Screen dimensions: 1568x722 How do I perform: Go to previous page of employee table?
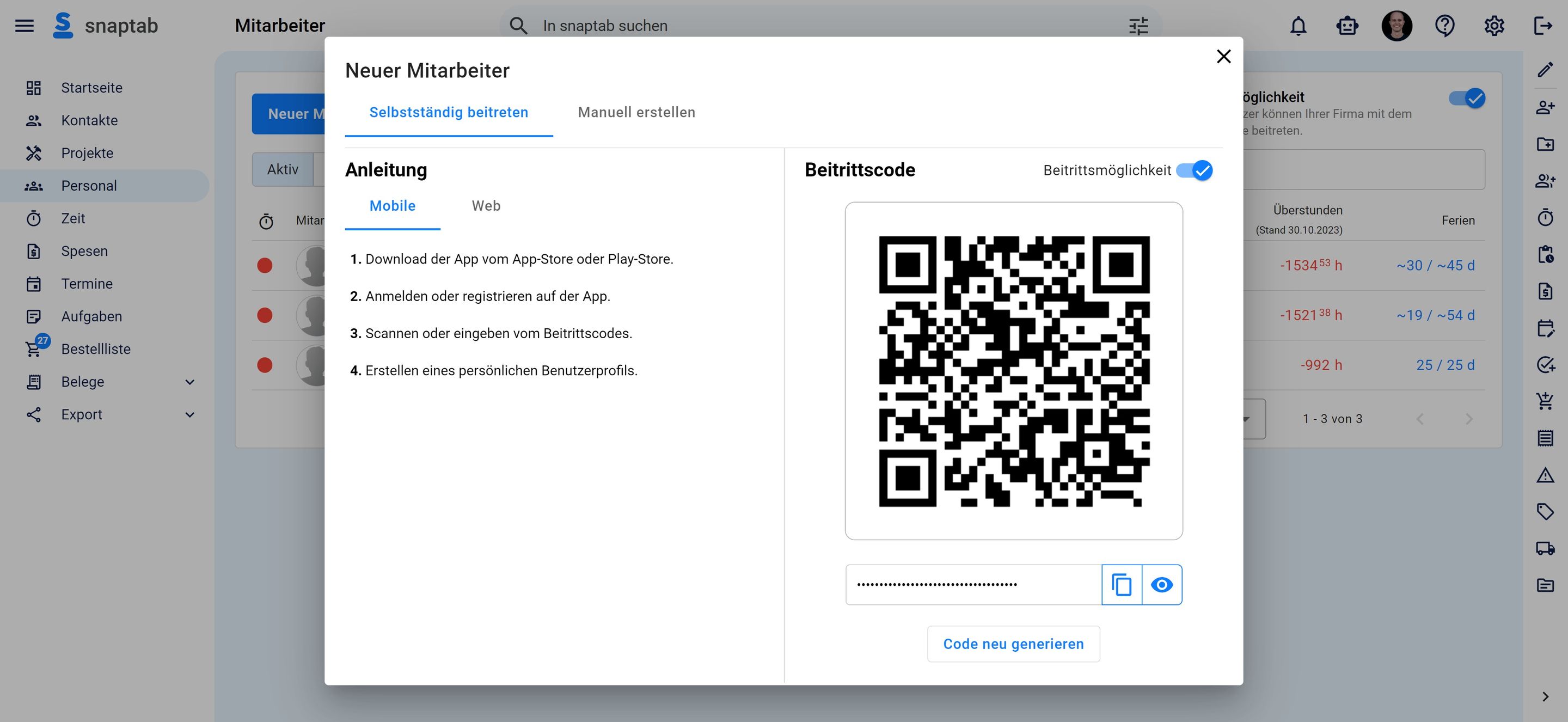pos(1420,419)
